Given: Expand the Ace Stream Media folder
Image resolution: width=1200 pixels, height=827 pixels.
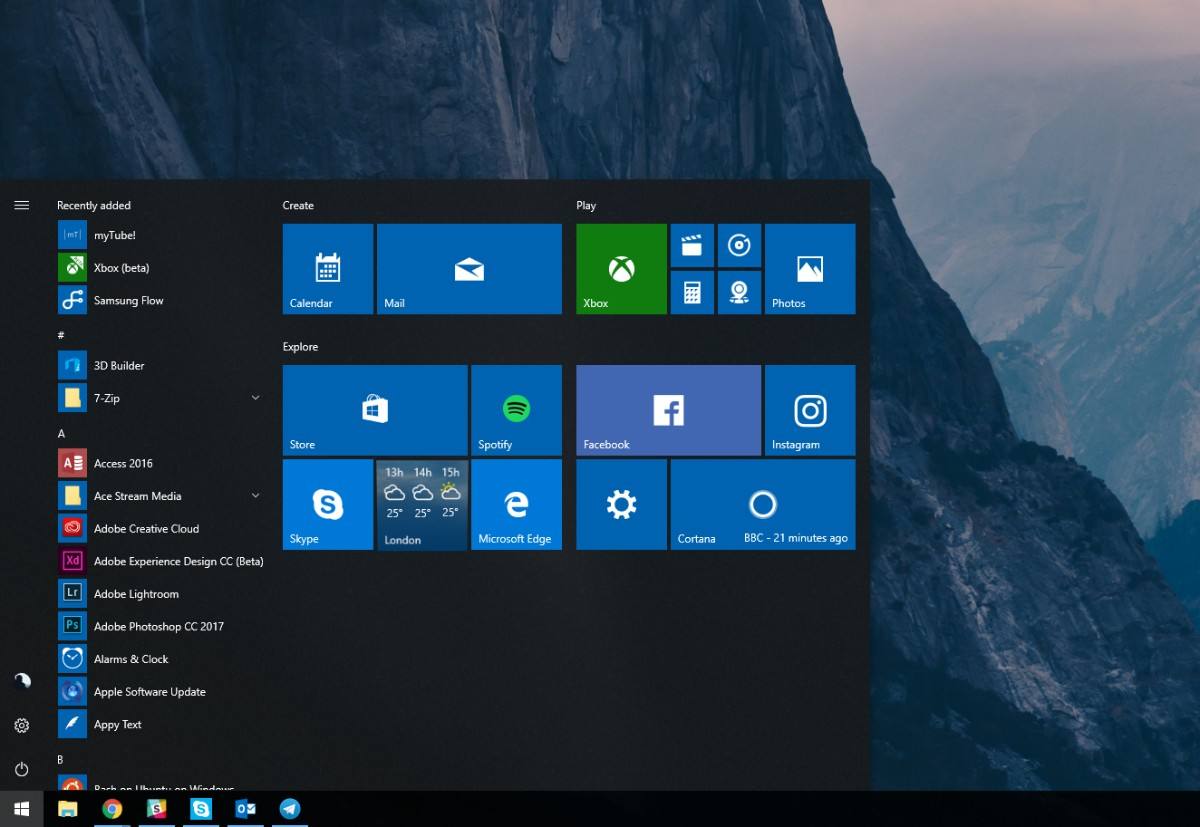Looking at the screenshot, I should click(255, 496).
